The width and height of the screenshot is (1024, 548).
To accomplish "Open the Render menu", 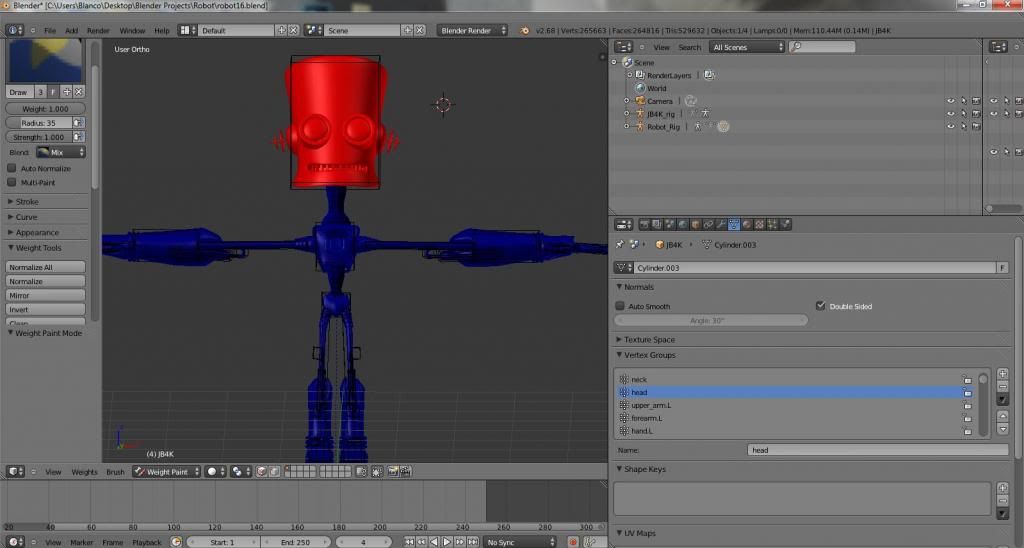I will click(x=98, y=31).
